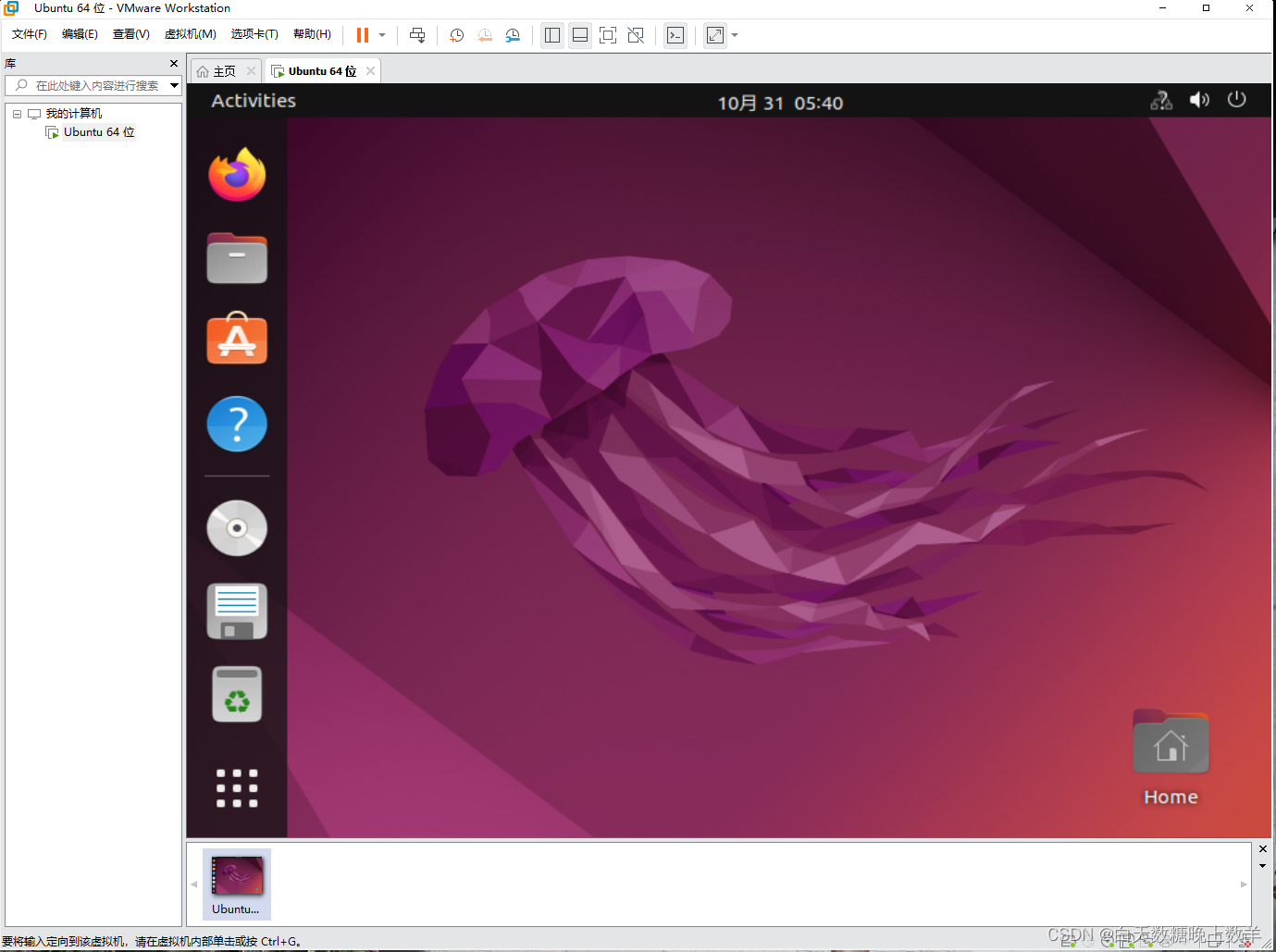Revert the VM to its previous snapshot
The width and height of the screenshot is (1276, 952).
point(485,35)
